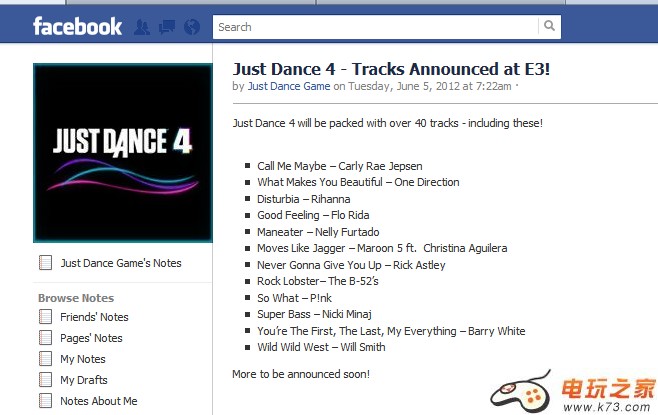Click the icon beside Notes About Me
Viewport: 658px width, 415px height.
click(45, 401)
